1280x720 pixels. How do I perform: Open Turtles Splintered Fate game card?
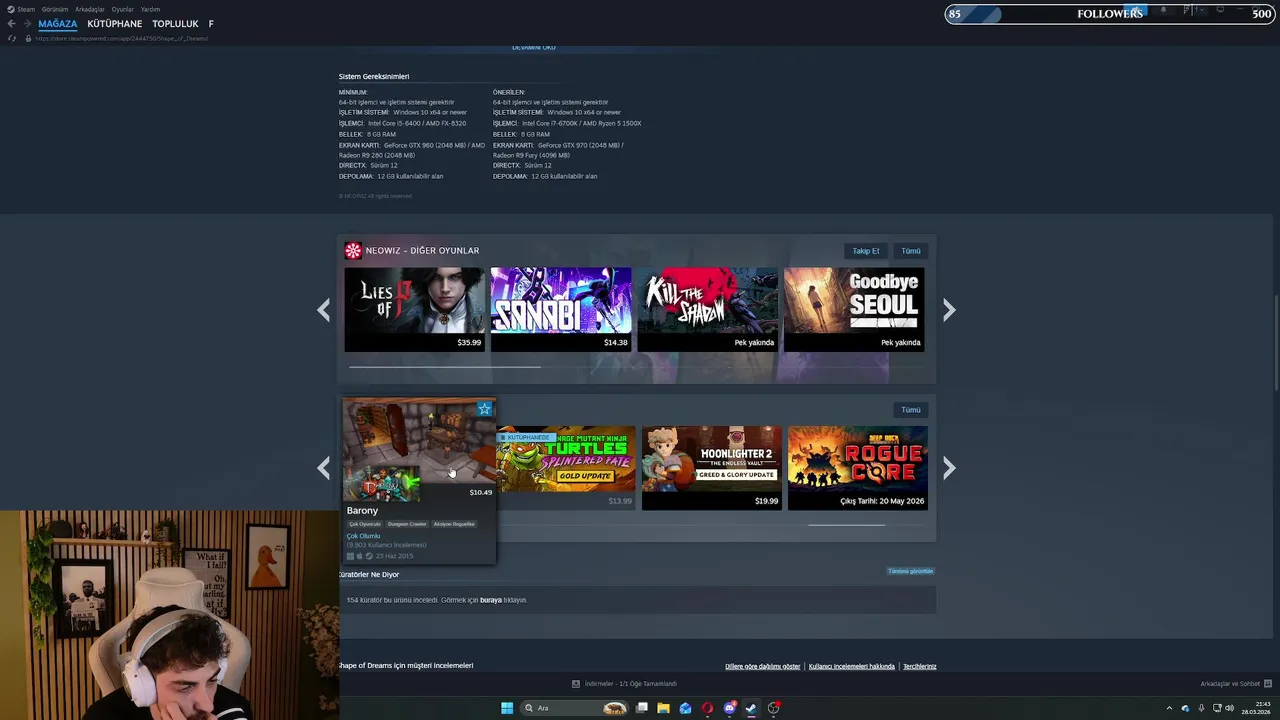[x=566, y=467]
